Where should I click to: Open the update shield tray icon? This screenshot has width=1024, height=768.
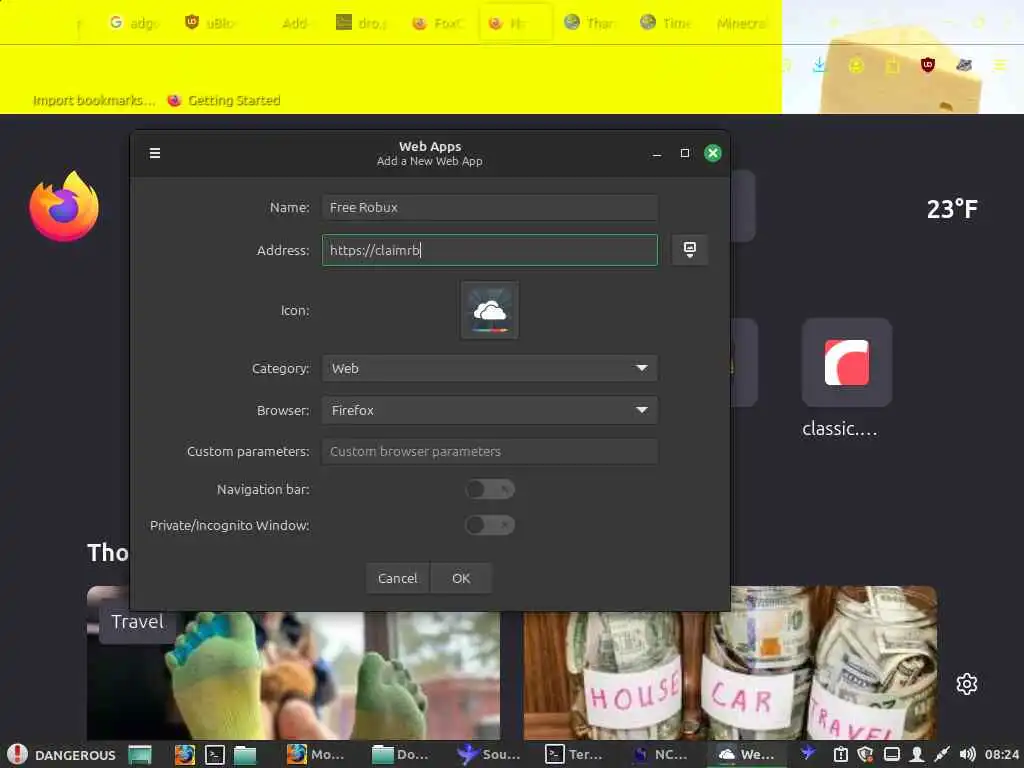click(x=865, y=754)
